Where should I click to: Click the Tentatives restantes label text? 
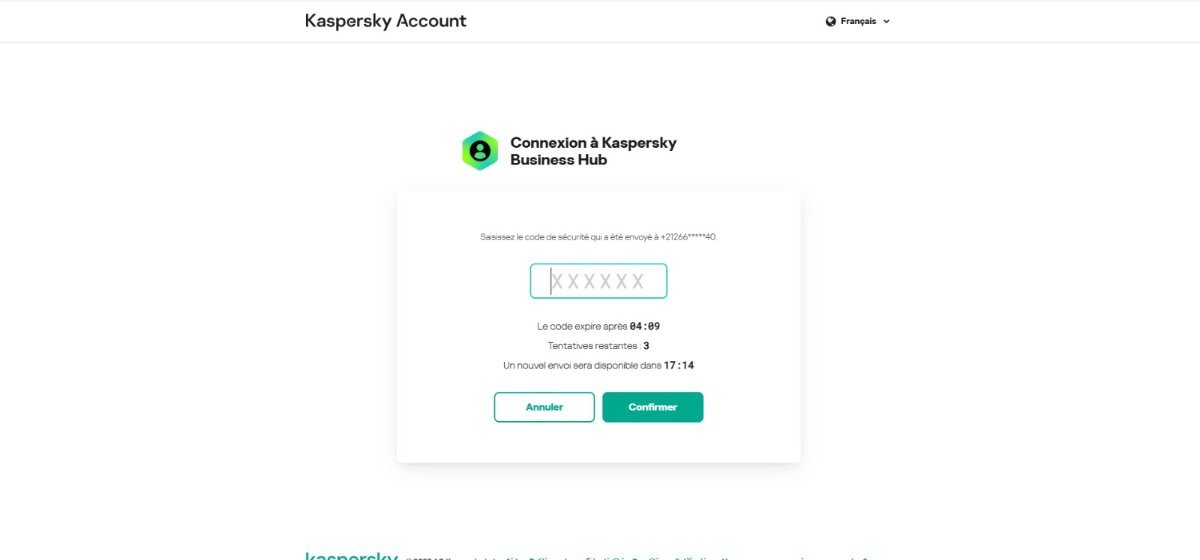pyautogui.click(x=594, y=346)
